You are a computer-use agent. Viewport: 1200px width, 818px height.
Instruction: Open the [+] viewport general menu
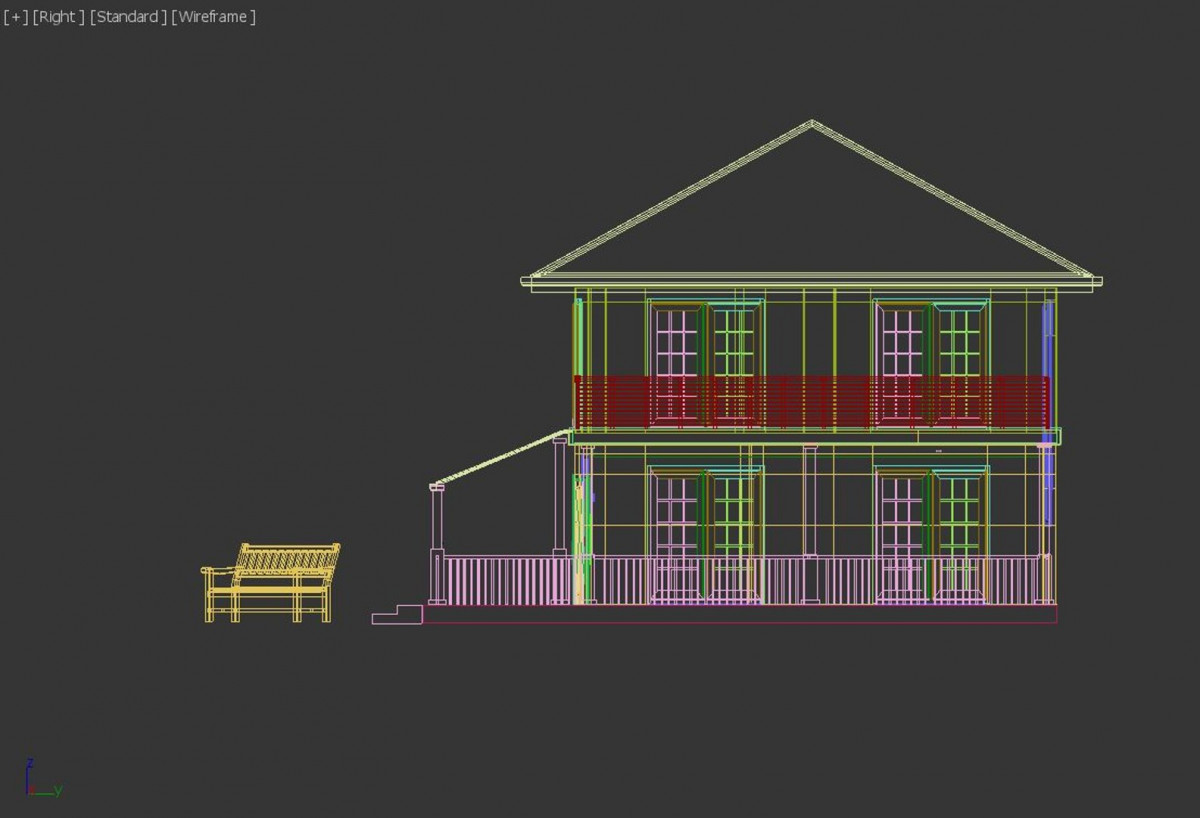pos(15,17)
